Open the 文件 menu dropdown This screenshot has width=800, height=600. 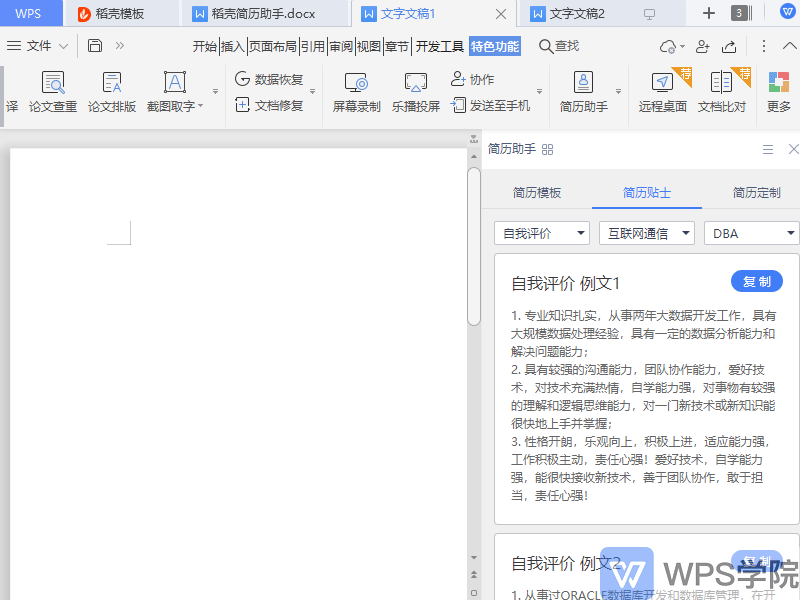63,46
